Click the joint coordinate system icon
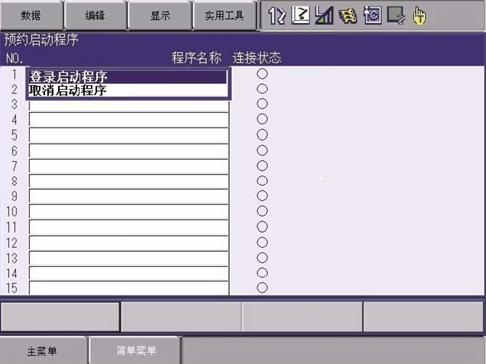The image size is (486, 364). click(x=300, y=15)
